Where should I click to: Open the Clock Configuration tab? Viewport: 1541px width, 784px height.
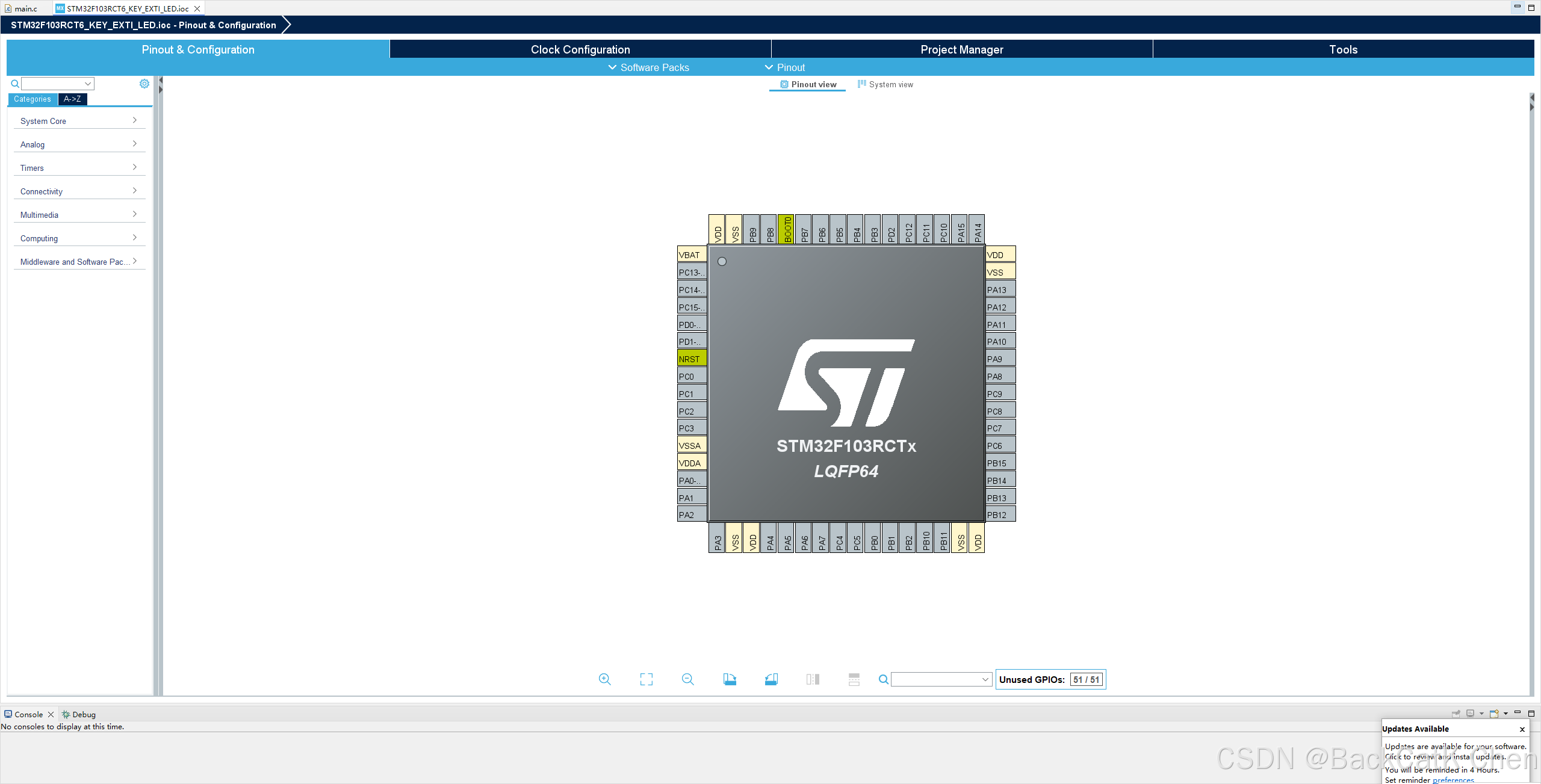pos(580,49)
